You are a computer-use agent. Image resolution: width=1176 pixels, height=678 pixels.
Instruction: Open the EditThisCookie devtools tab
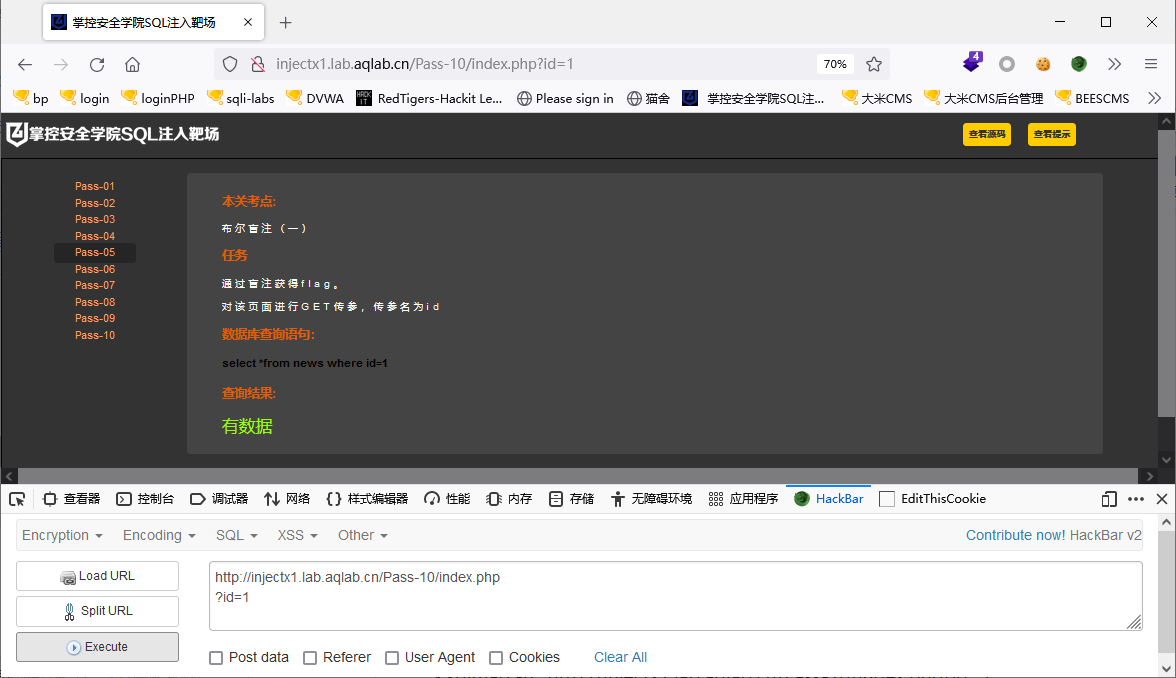point(932,499)
